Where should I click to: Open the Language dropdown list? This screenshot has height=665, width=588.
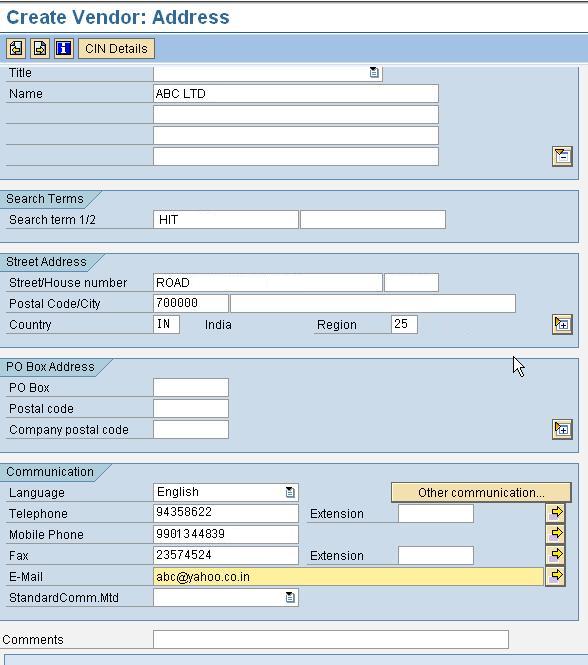pyautogui.click(x=290, y=492)
